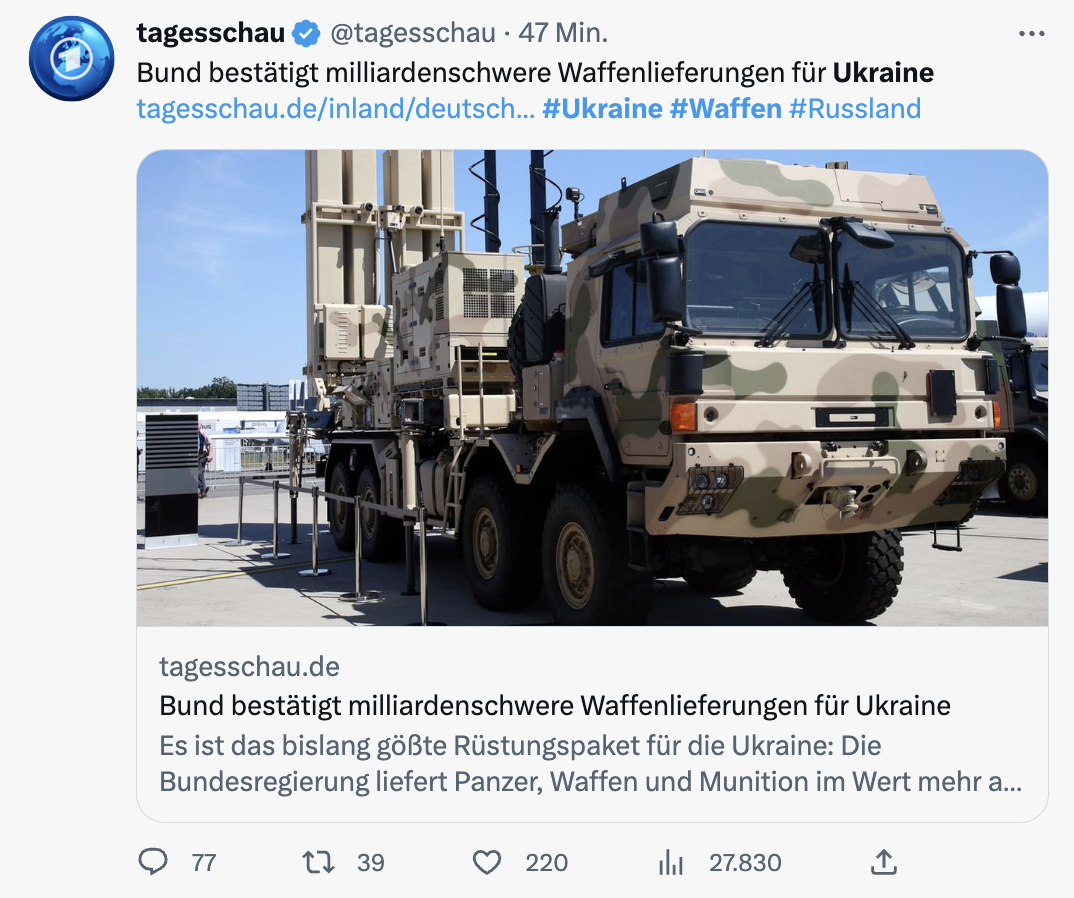Open the military truck preview image

(592, 388)
